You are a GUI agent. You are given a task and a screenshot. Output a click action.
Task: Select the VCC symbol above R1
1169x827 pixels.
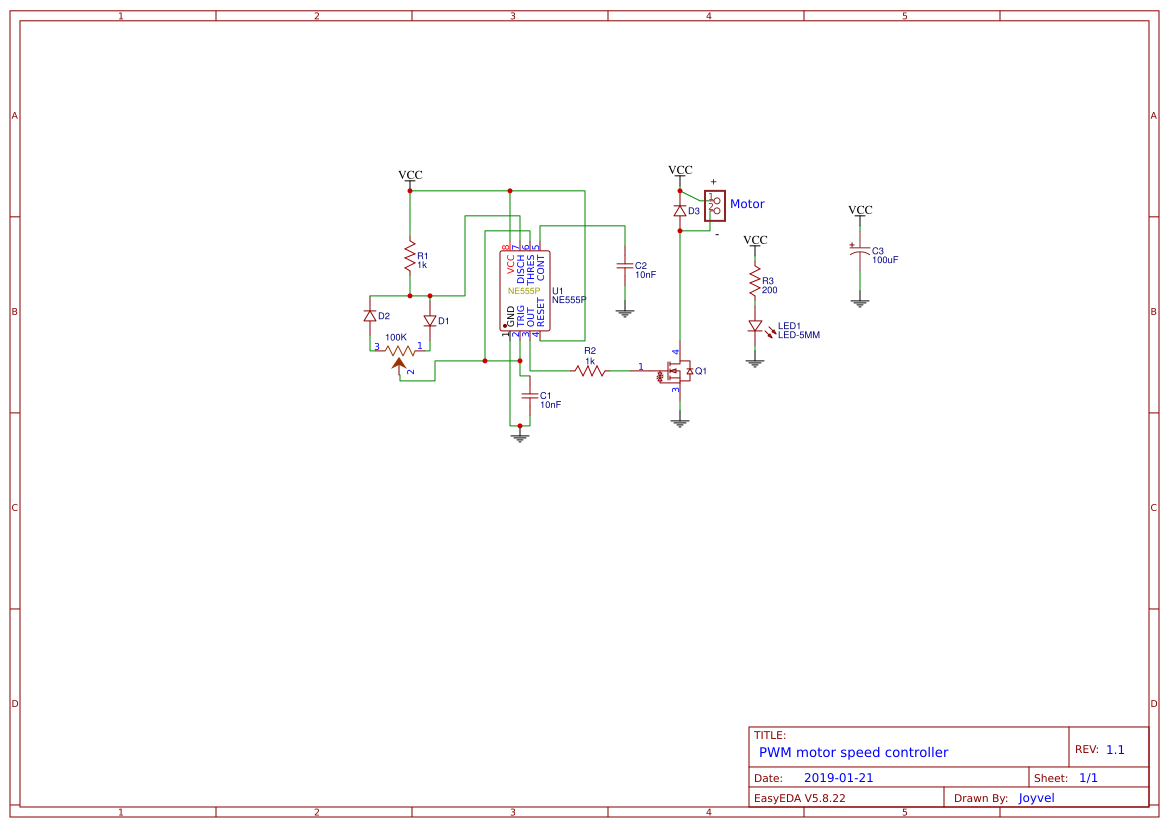coord(410,176)
